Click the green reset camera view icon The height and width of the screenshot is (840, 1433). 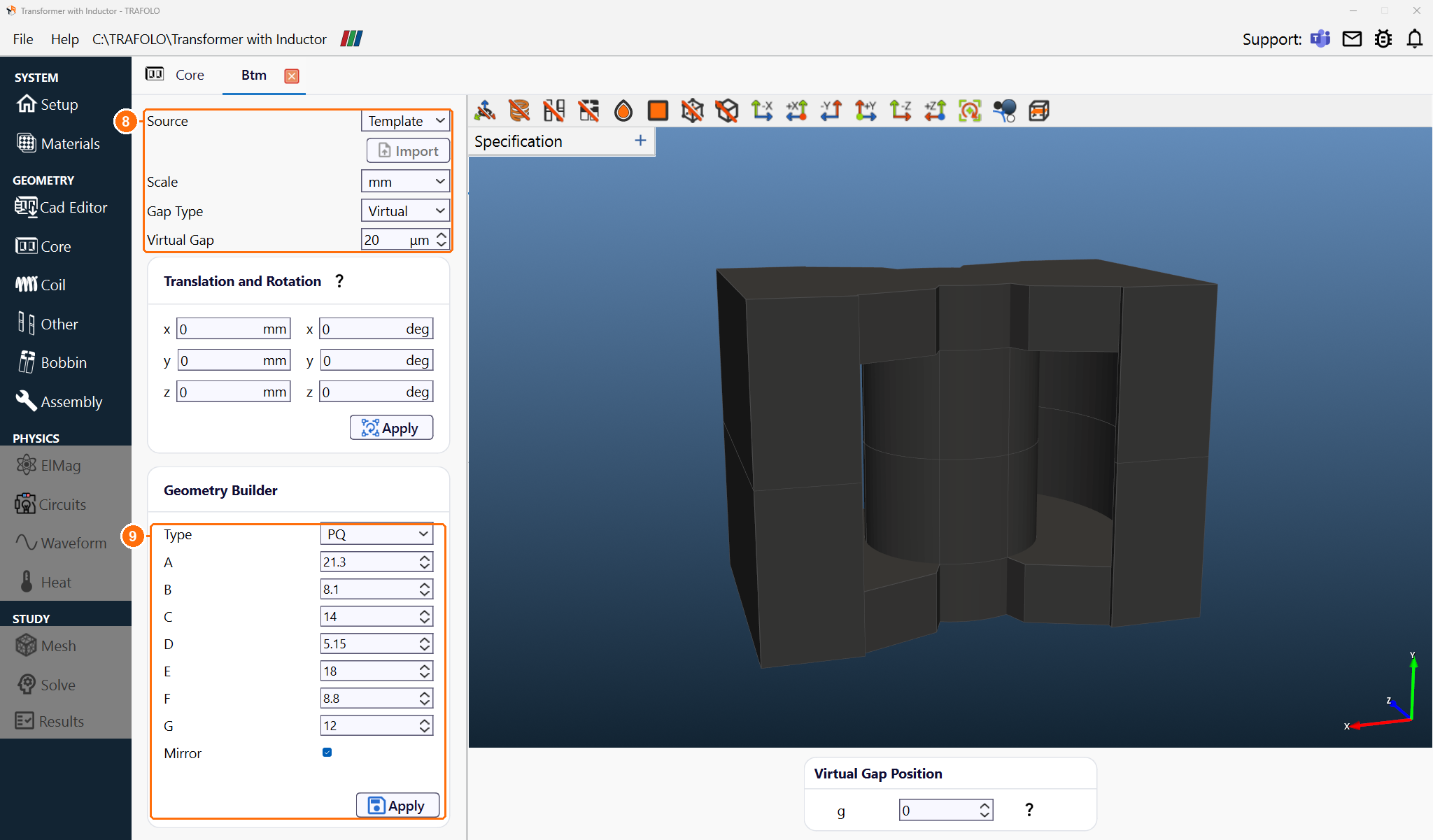970,111
